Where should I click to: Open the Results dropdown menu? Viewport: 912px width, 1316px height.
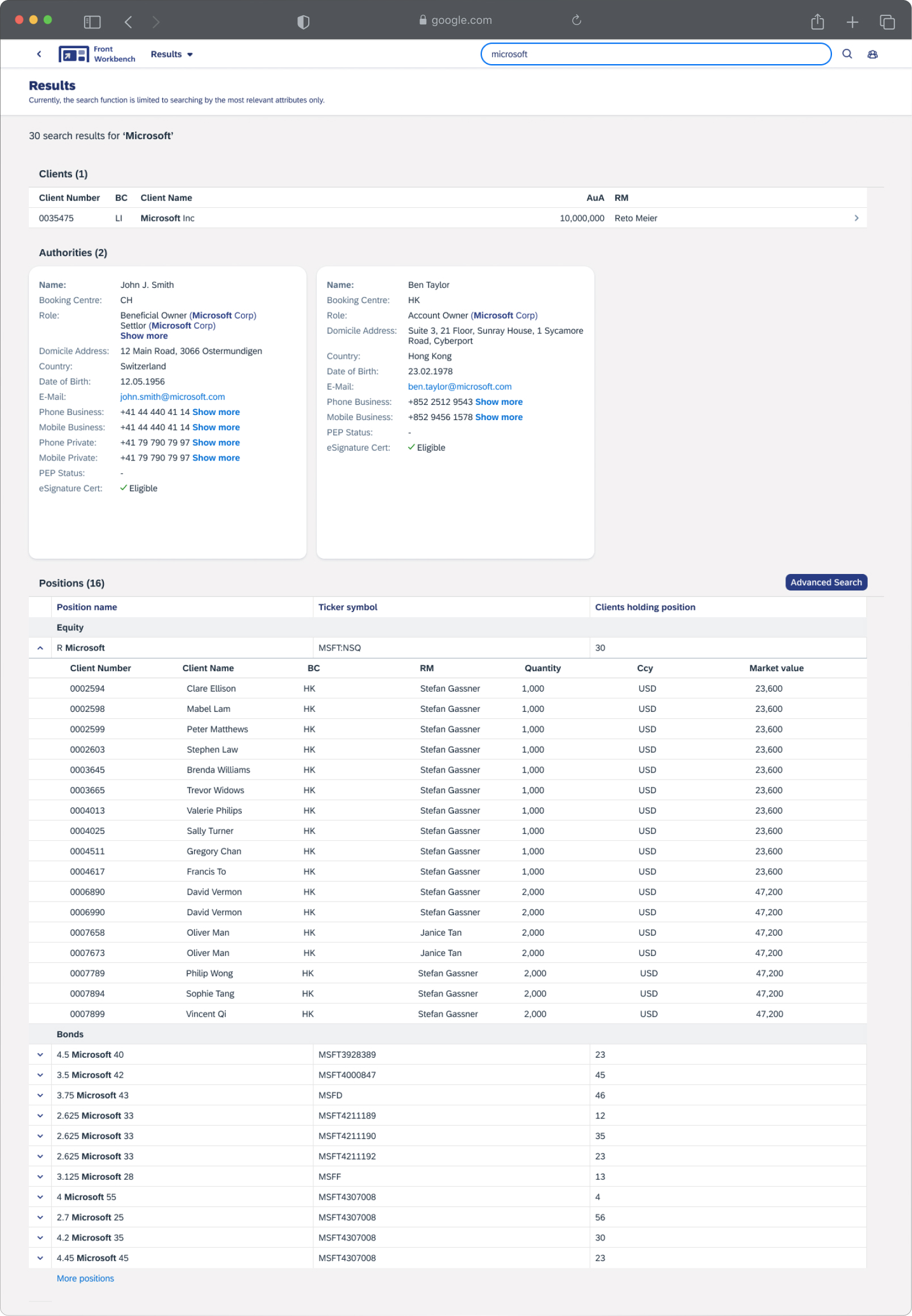pos(171,55)
